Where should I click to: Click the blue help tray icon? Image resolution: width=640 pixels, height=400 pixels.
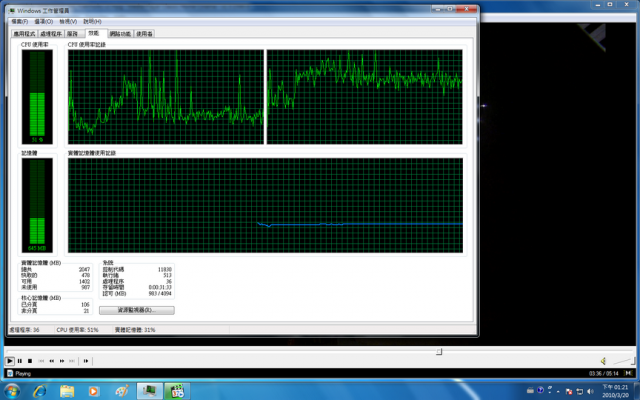pyautogui.click(x=540, y=390)
